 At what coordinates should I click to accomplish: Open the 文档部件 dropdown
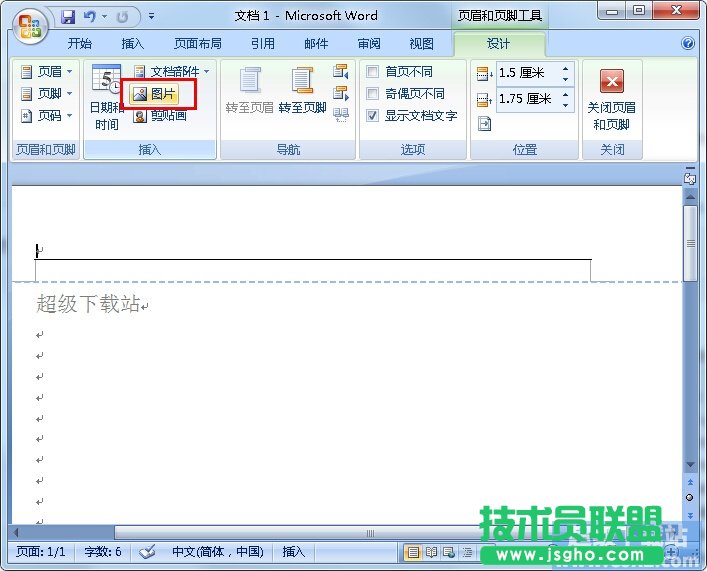[x=172, y=72]
